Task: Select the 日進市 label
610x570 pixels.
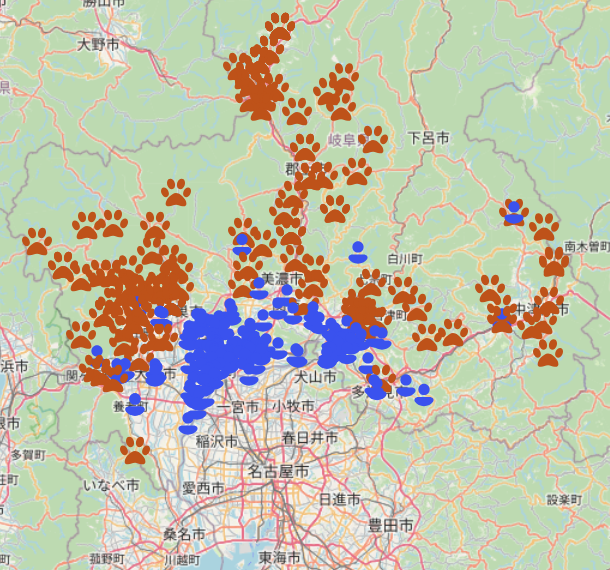Action: 340,499
